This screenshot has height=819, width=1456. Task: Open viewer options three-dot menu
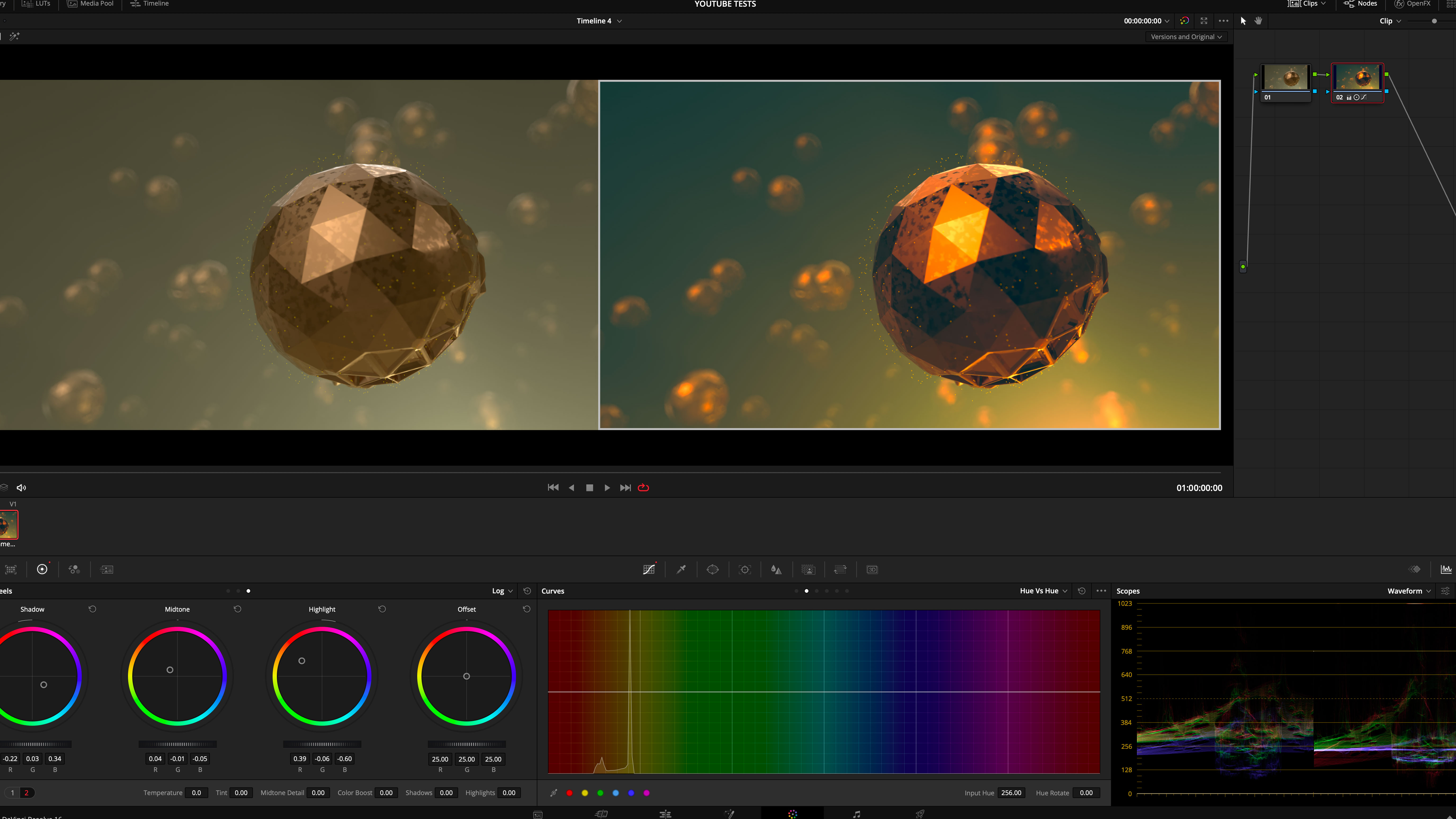(x=1224, y=21)
